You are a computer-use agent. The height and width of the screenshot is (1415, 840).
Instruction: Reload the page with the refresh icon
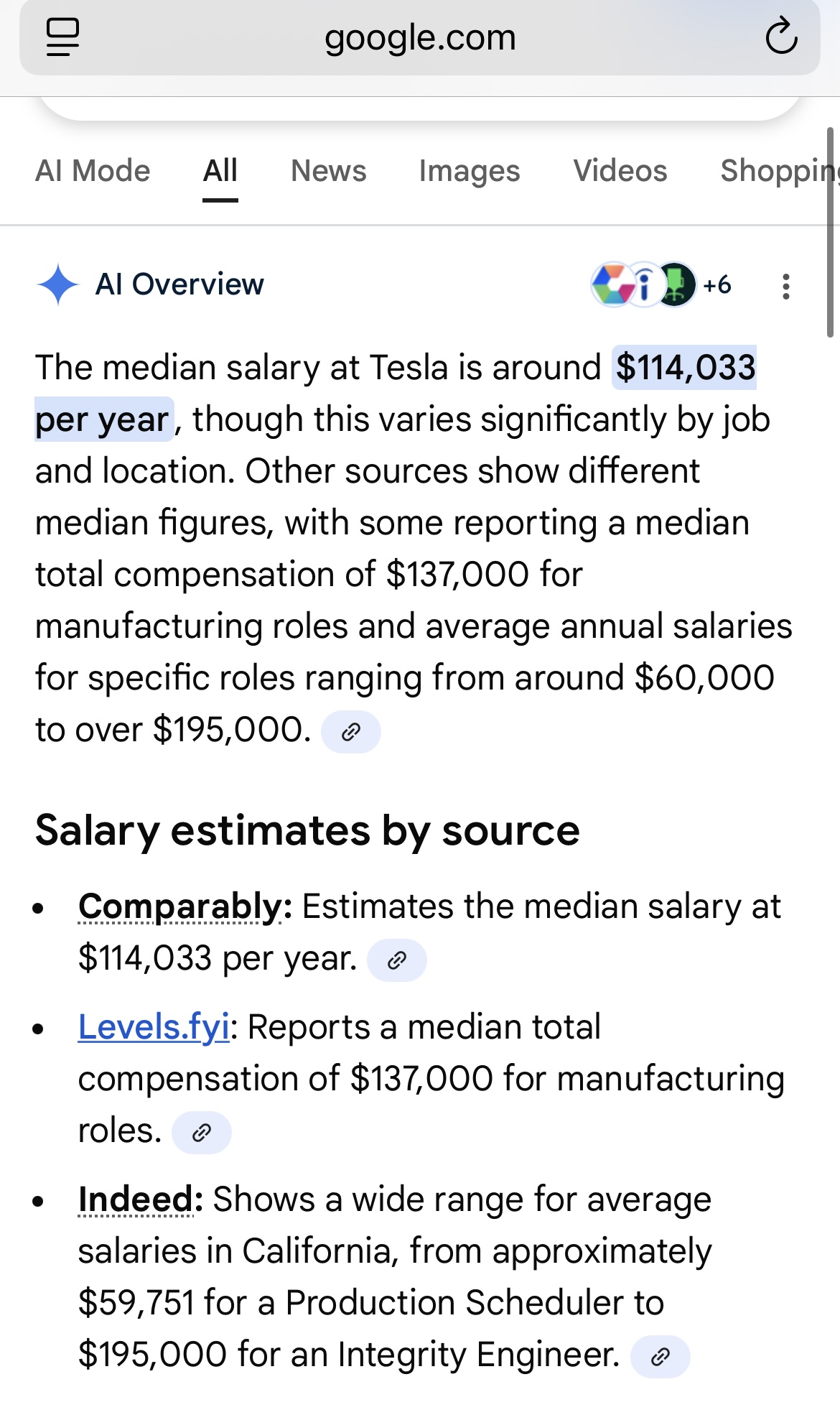[781, 37]
